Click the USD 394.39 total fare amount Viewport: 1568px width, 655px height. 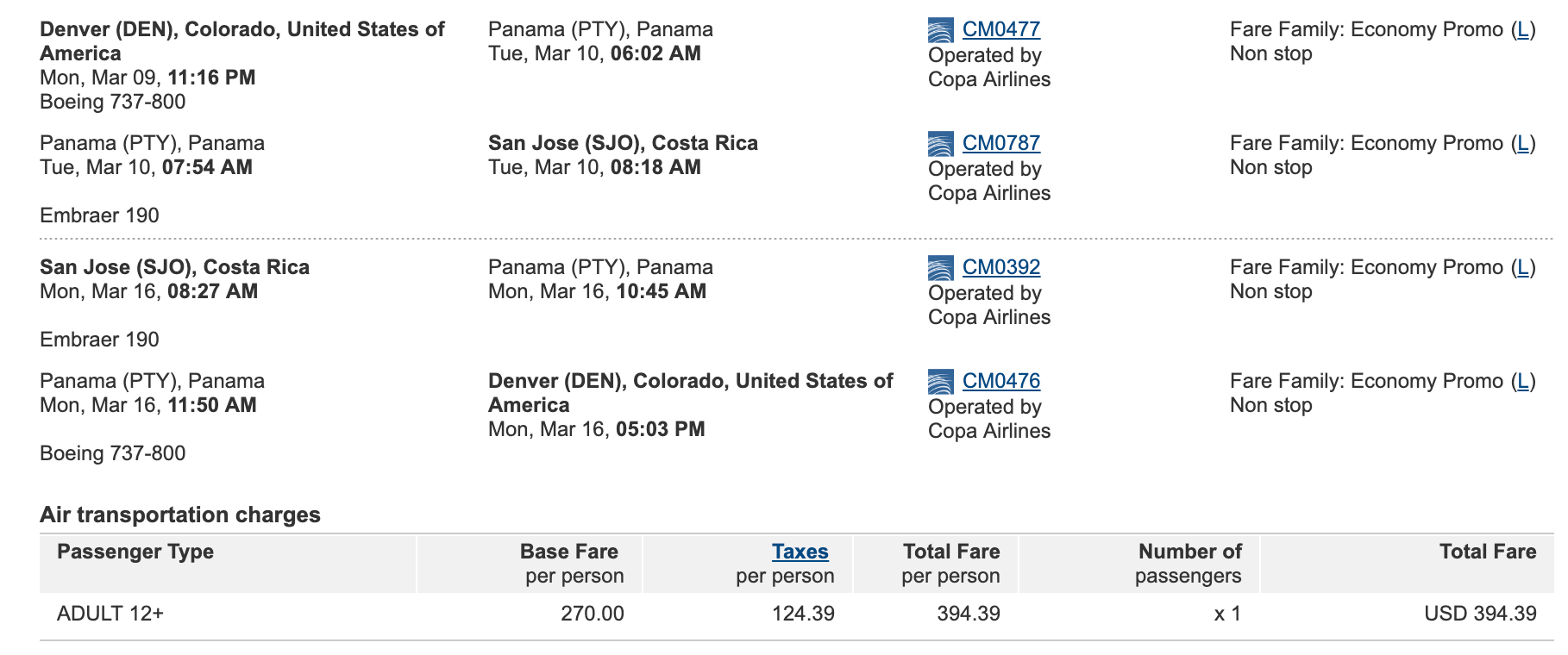point(1480,614)
